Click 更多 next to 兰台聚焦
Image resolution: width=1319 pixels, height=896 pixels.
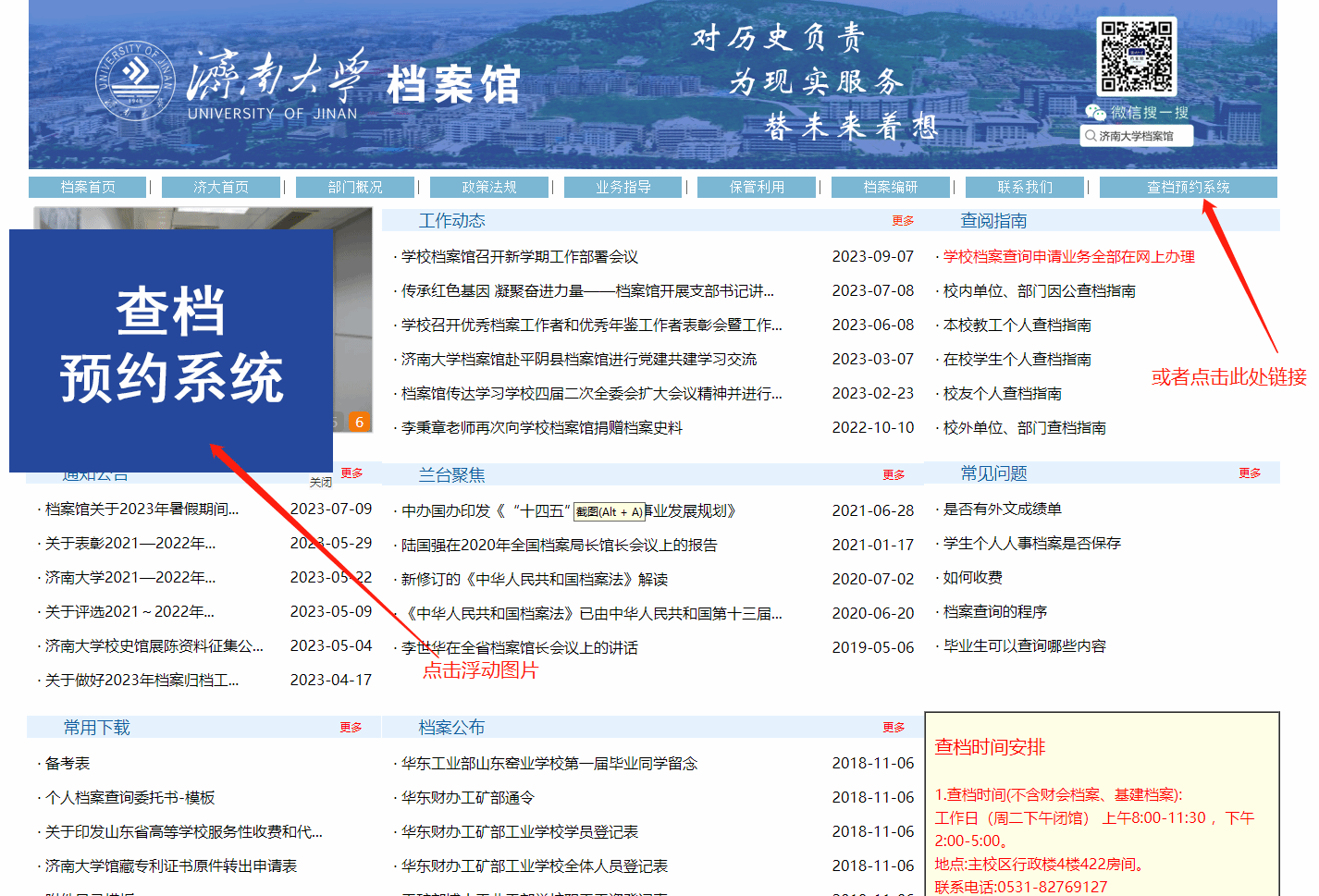click(x=894, y=474)
